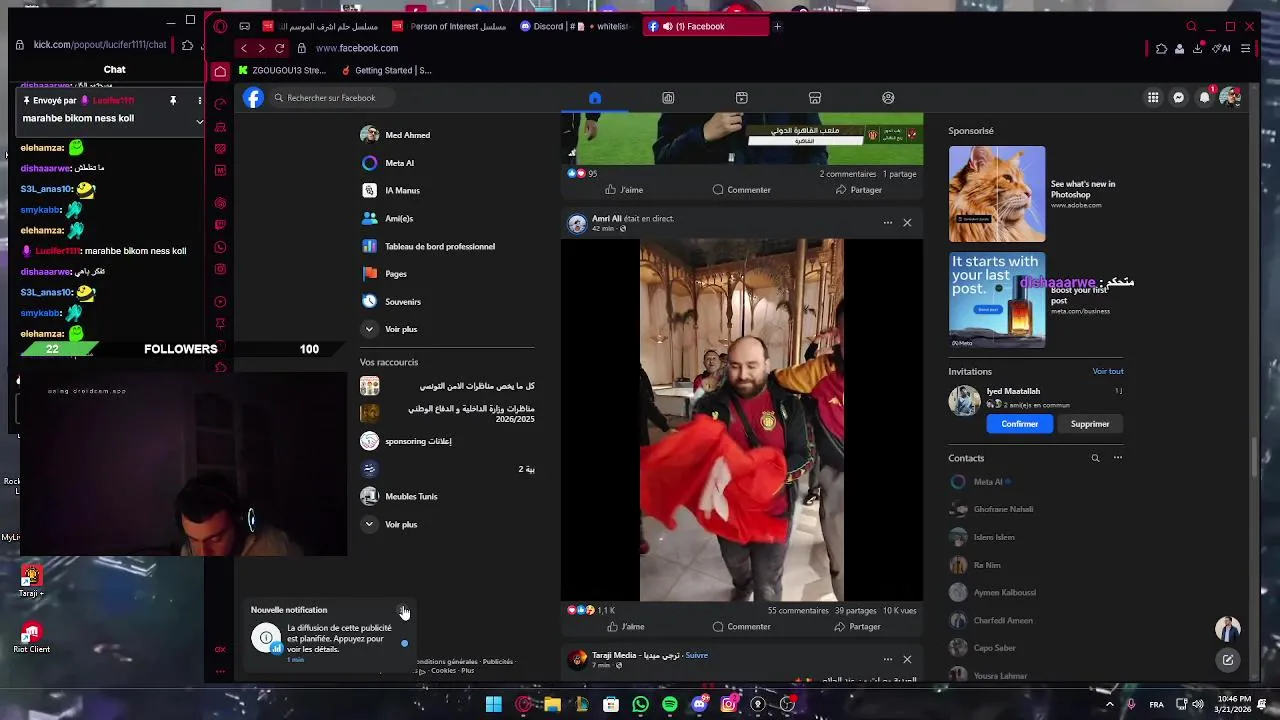Open the Facebook home feed icon

pyautogui.click(x=595, y=98)
